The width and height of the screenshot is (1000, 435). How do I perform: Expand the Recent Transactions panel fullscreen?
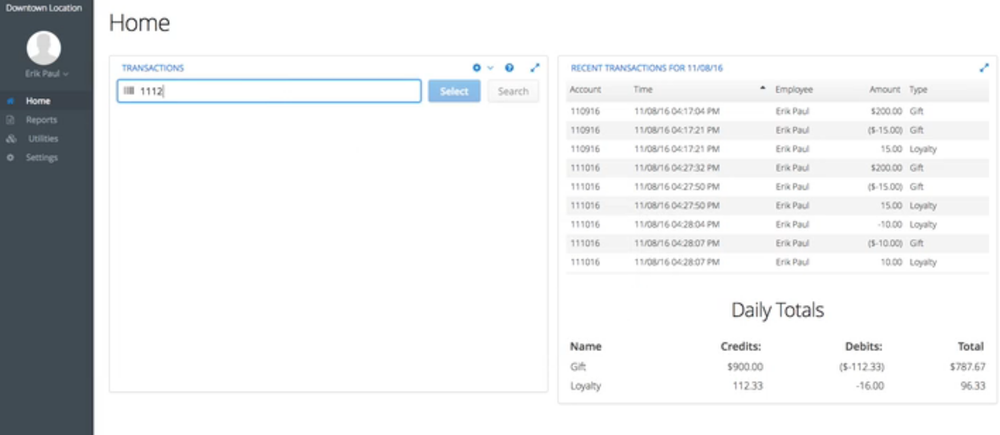pyautogui.click(x=984, y=68)
